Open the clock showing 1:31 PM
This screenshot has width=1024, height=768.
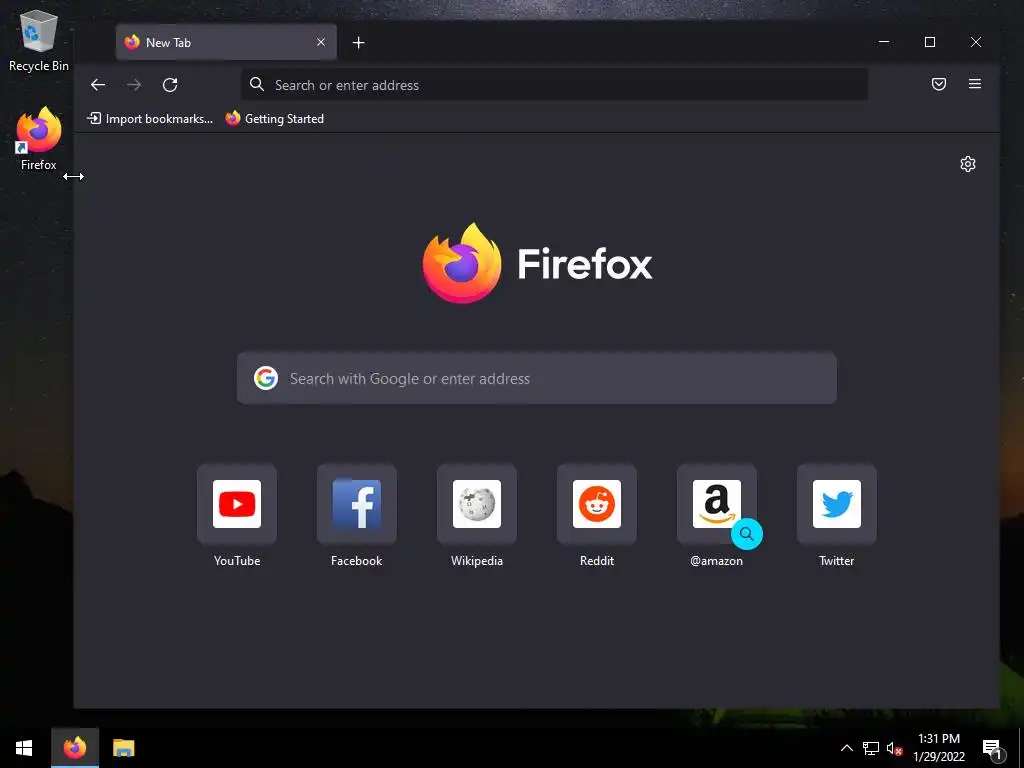(x=939, y=748)
